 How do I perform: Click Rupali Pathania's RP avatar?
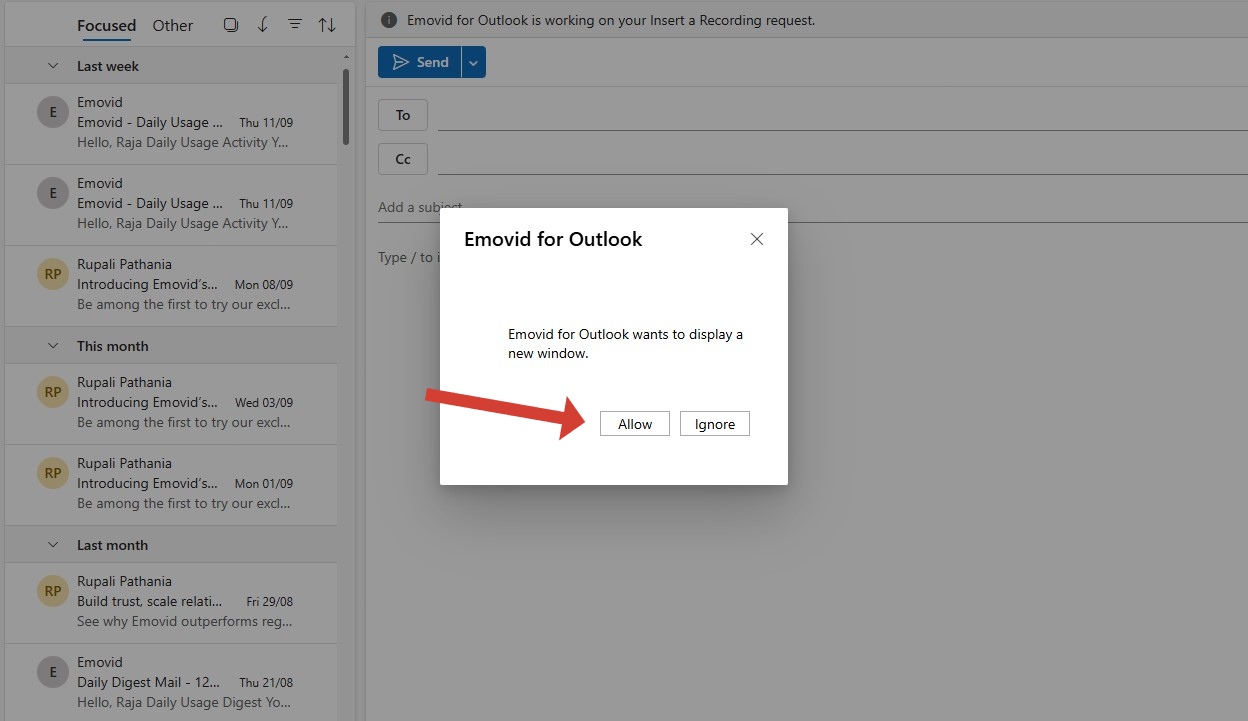[x=52, y=273]
